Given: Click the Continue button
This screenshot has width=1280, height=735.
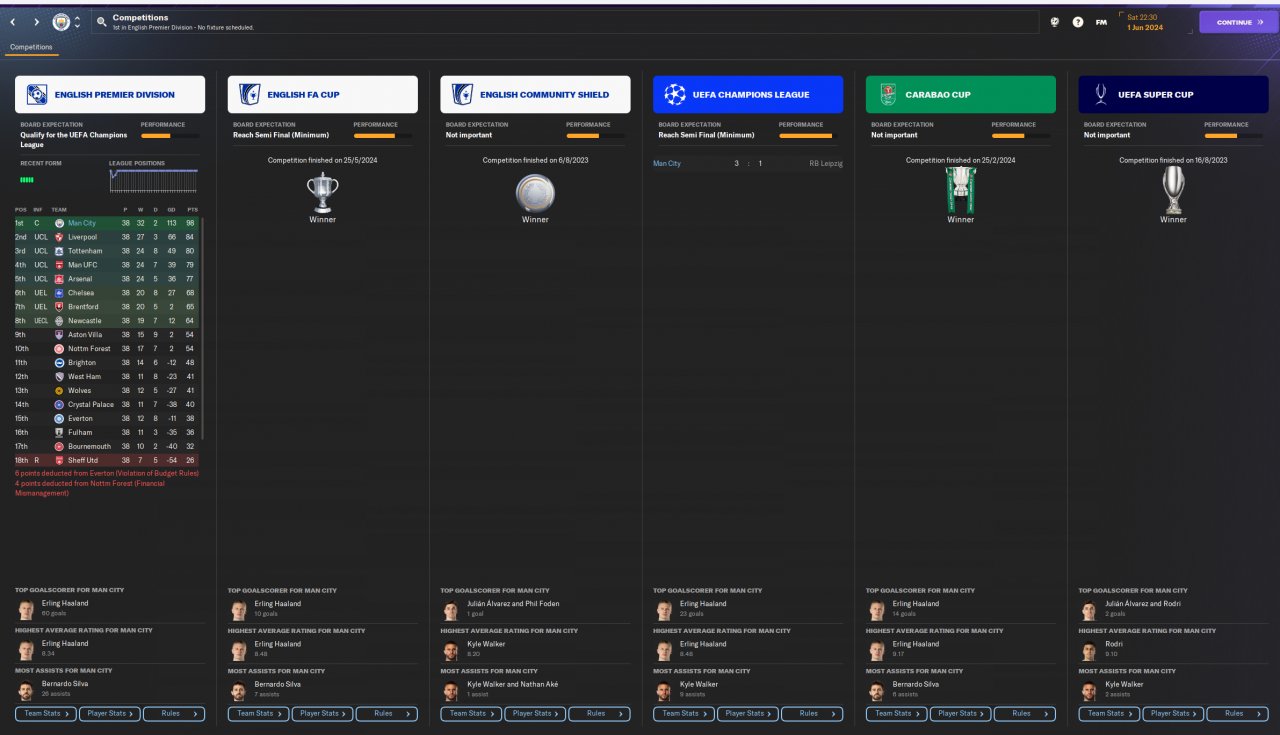Looking at the screenshot, I should tap(1238, 22).
